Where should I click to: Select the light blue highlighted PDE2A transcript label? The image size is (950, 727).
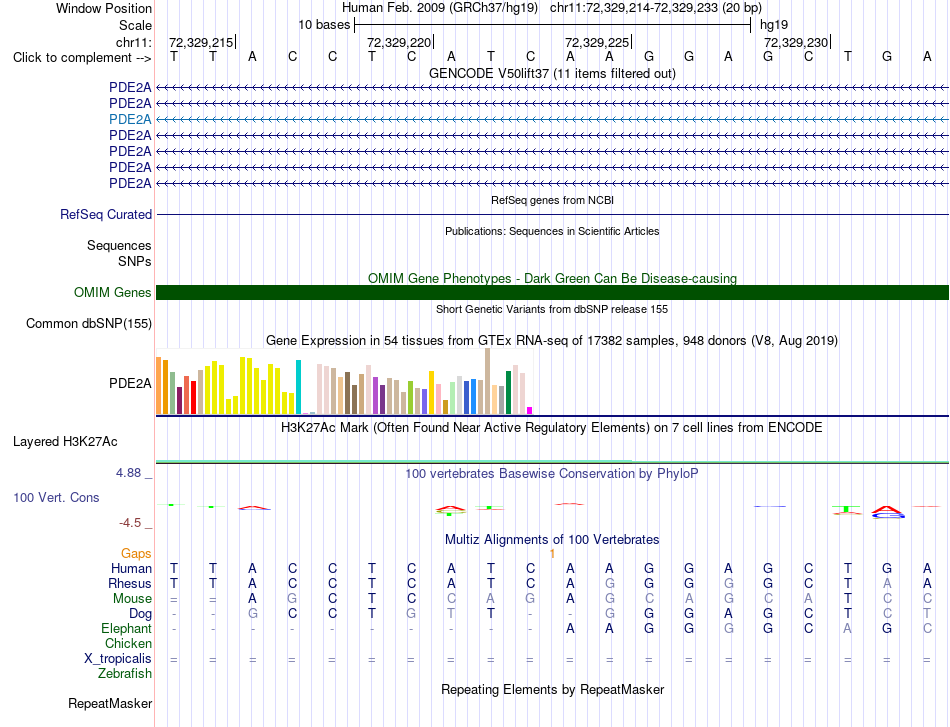[130, 119]
